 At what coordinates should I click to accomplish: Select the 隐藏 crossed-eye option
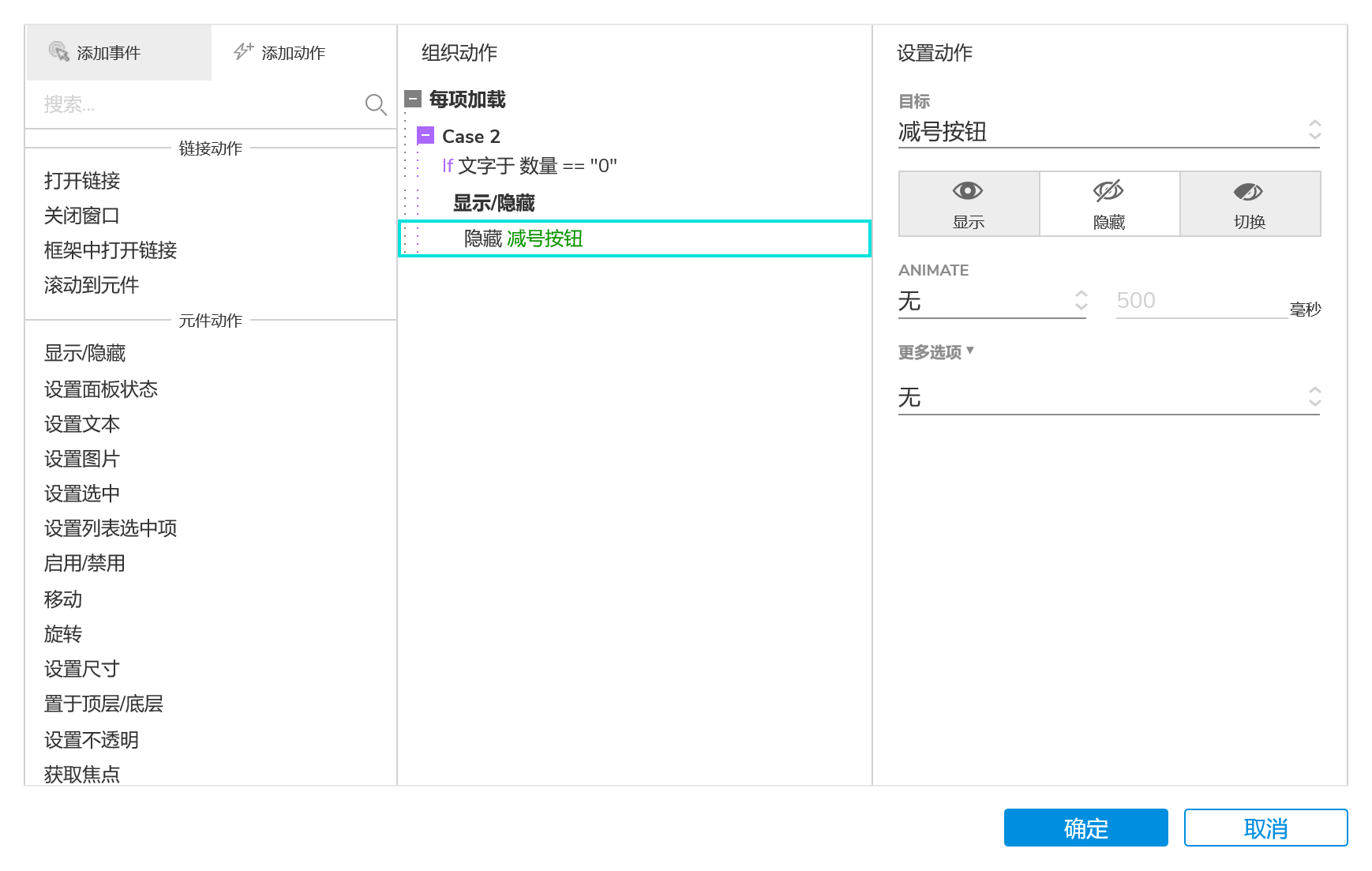pyautogui.click(x=1109, y=204)
